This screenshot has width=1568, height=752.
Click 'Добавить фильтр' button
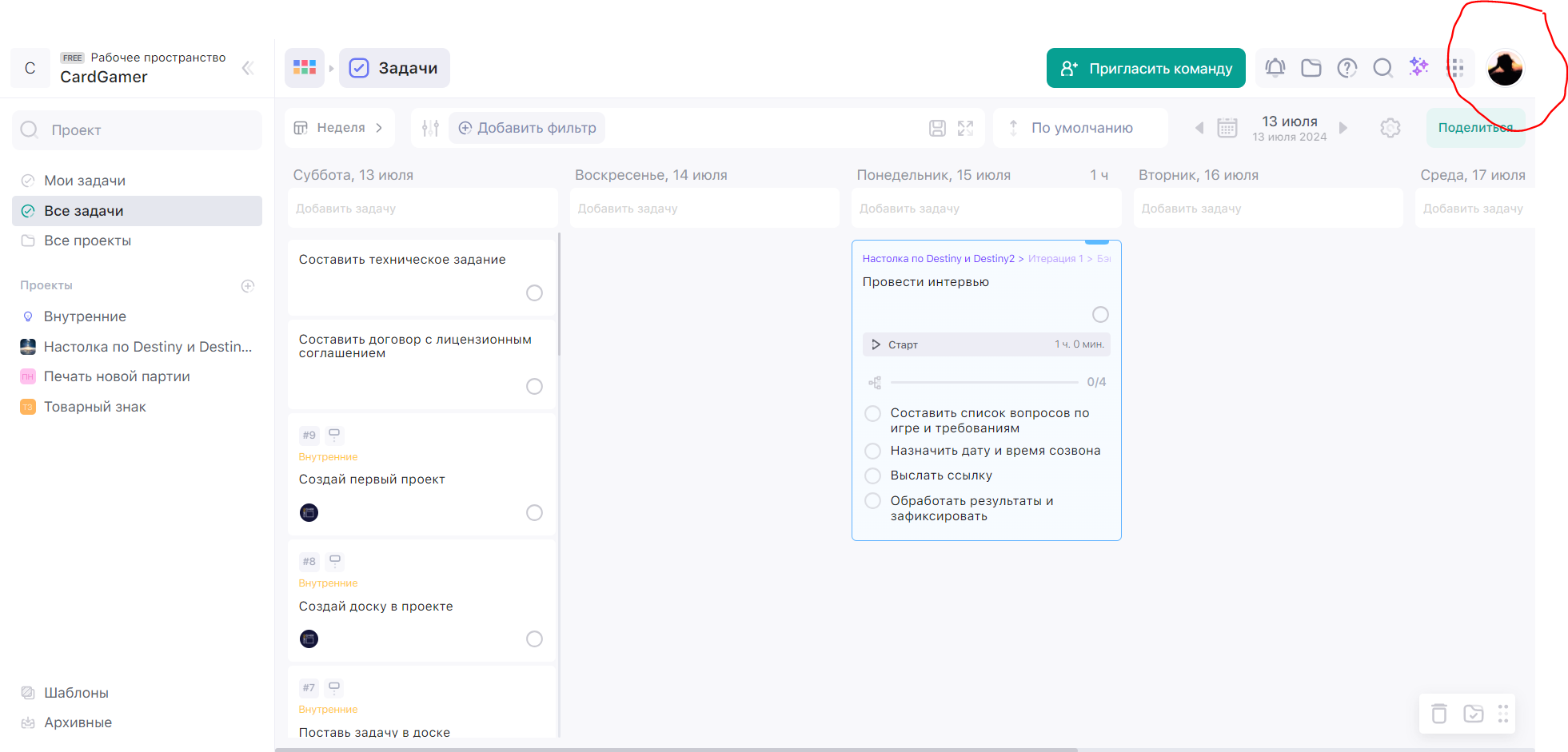(x=527, y=128)
